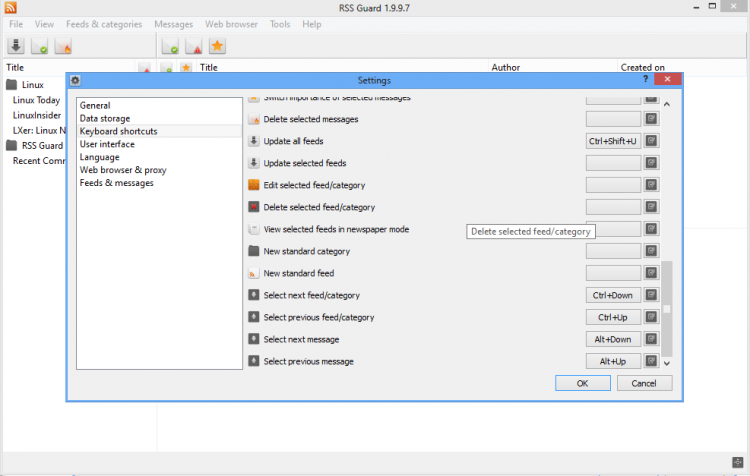Viewport: 750px width, 476px height.
Task: Reset shortcut for Delete selected messages
Action: [651, 119]
